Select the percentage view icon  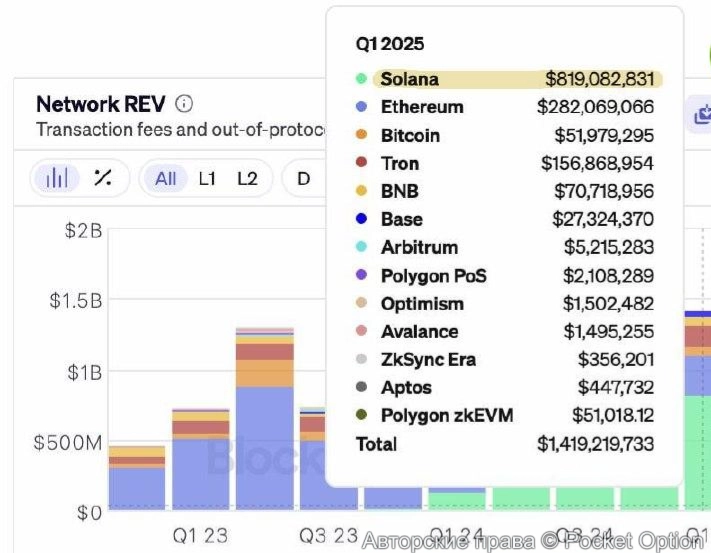102,178
